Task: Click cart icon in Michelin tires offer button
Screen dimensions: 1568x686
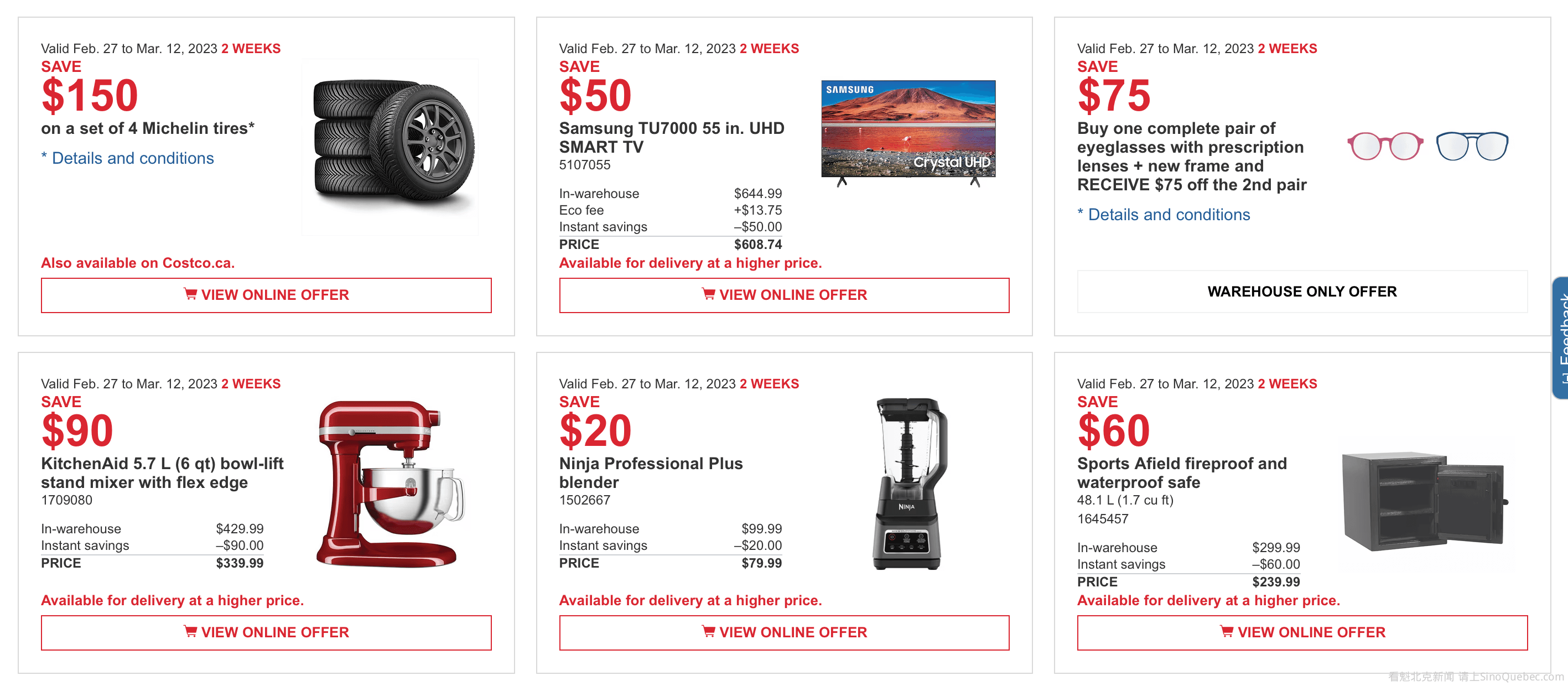Action: tap(190, 294)
